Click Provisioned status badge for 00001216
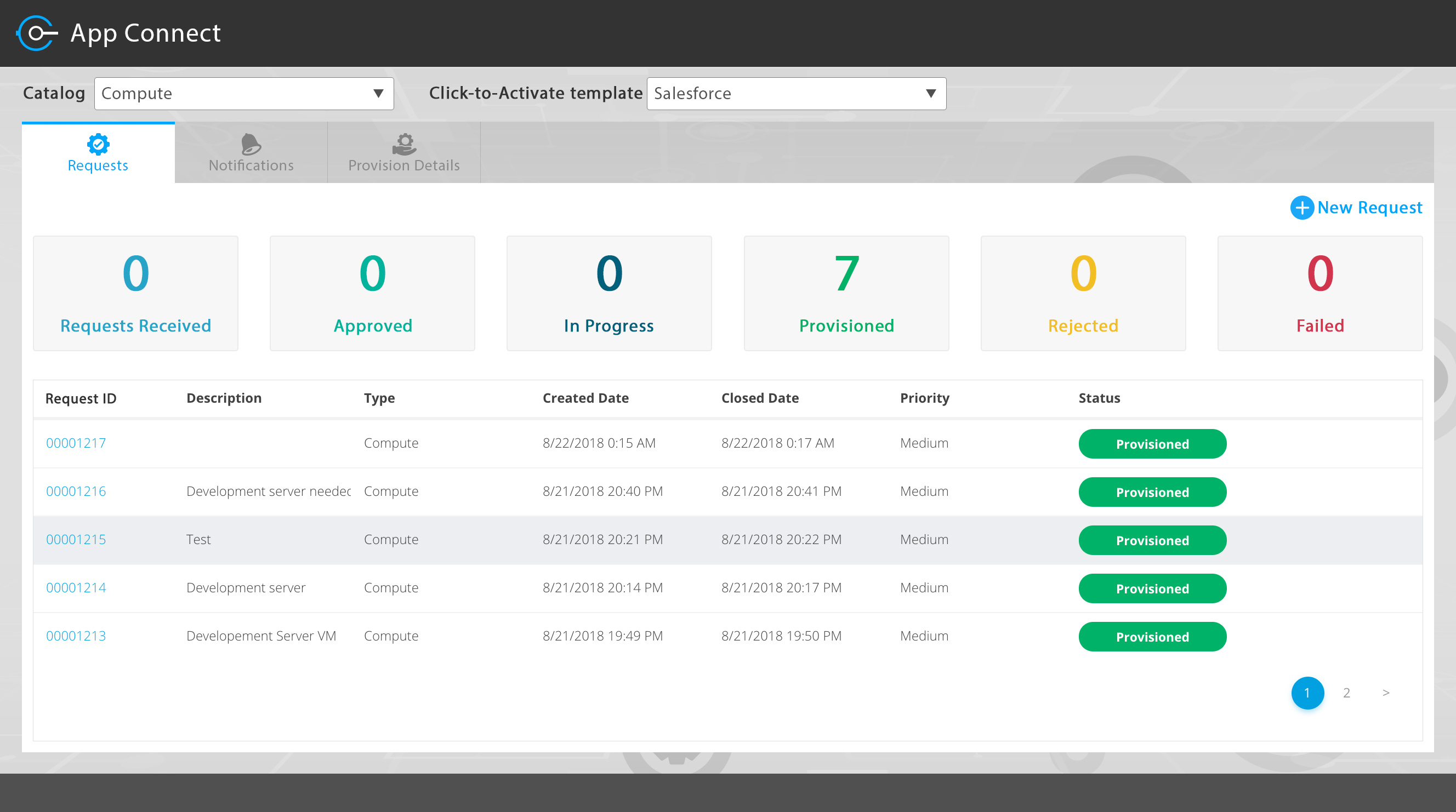The height and width of the screenshot is (812, 1456). [x=1152, y=492]
